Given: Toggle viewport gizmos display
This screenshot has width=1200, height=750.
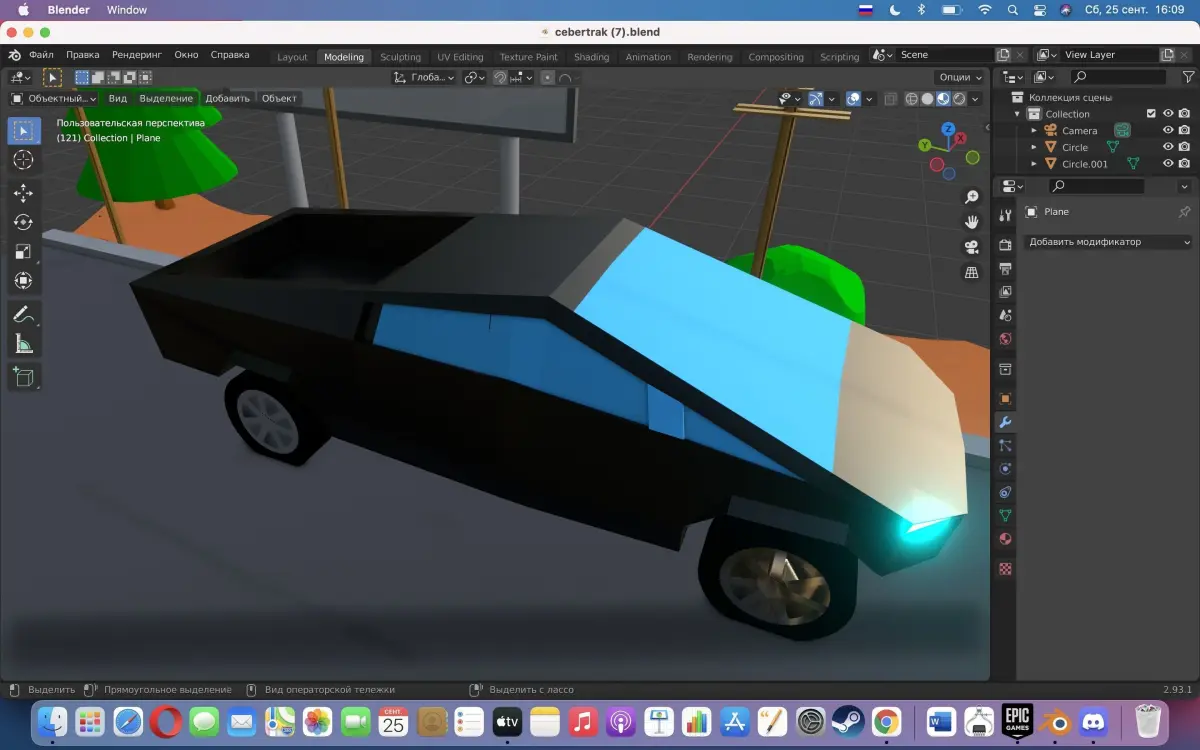Looking at the screenshot, I should pyautogui.click(x=816, y=99).
